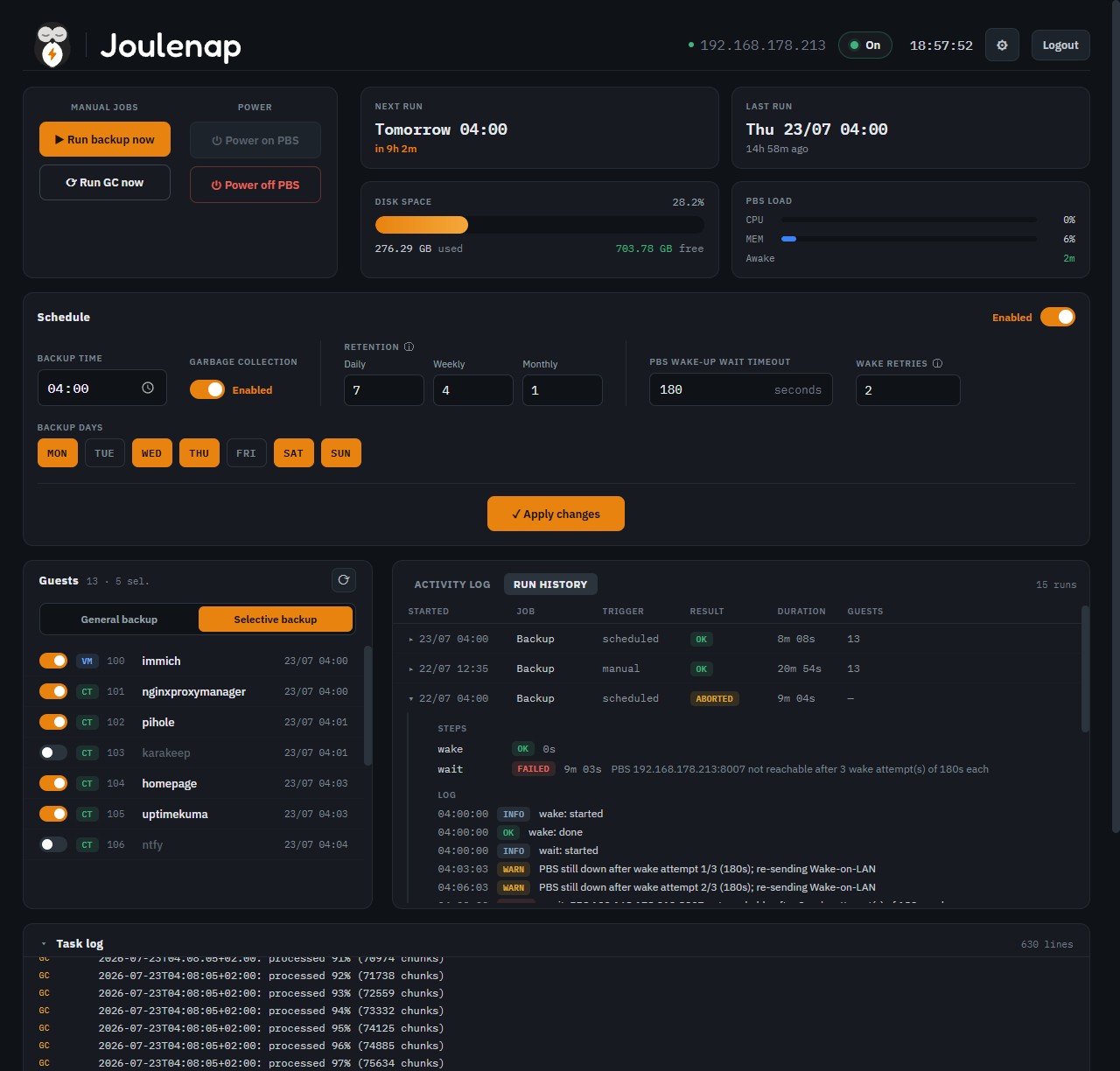Click Run backup now
The width and height of the screenshot is (1120, 1071).
click(x=105, y=139)
